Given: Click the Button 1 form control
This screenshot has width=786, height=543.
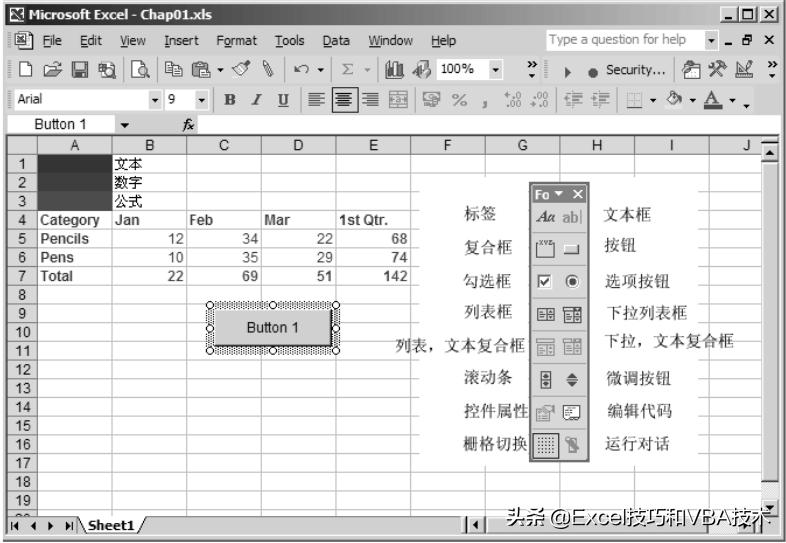Looking at the screenshot, I should [273, 328].
